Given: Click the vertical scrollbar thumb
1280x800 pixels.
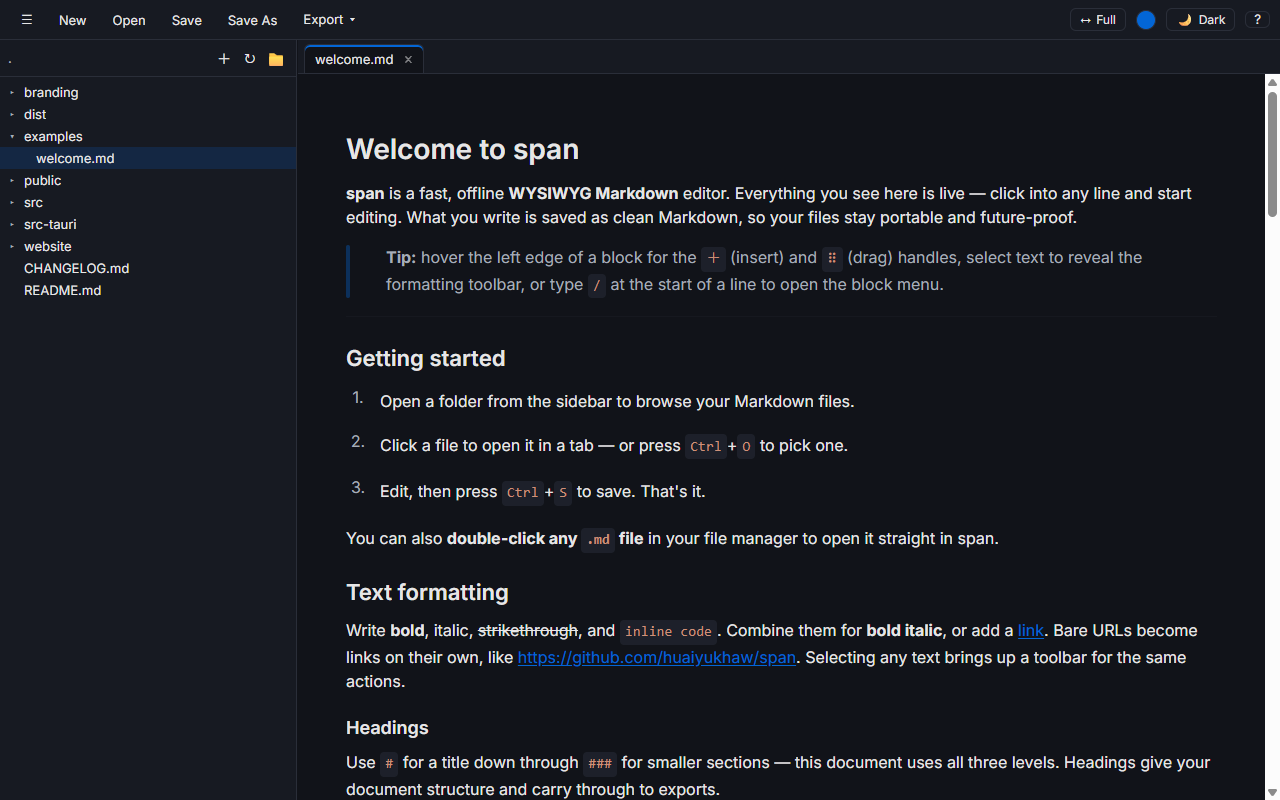Looking at the screenshot, I should (1272, 154).
